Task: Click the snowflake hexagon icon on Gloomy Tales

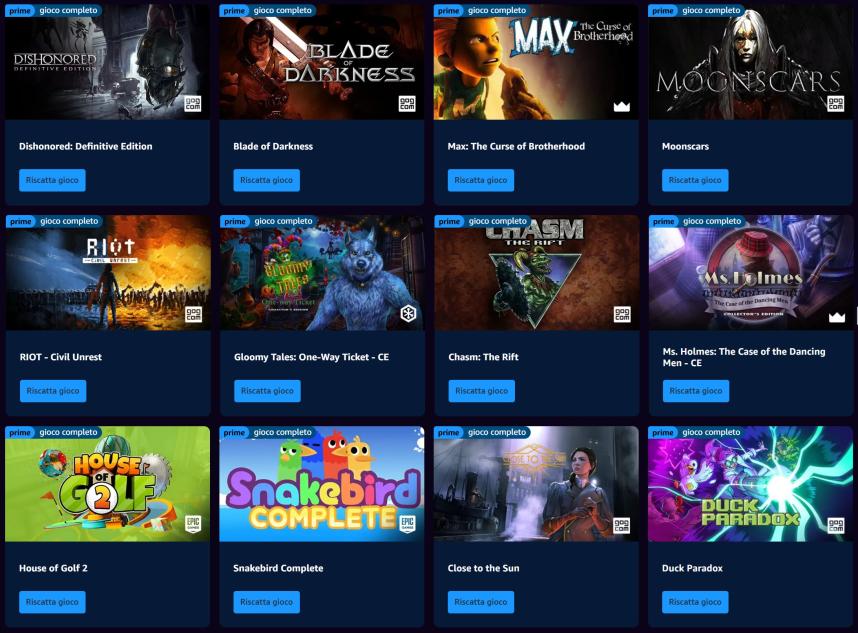Action: (408, 314)
